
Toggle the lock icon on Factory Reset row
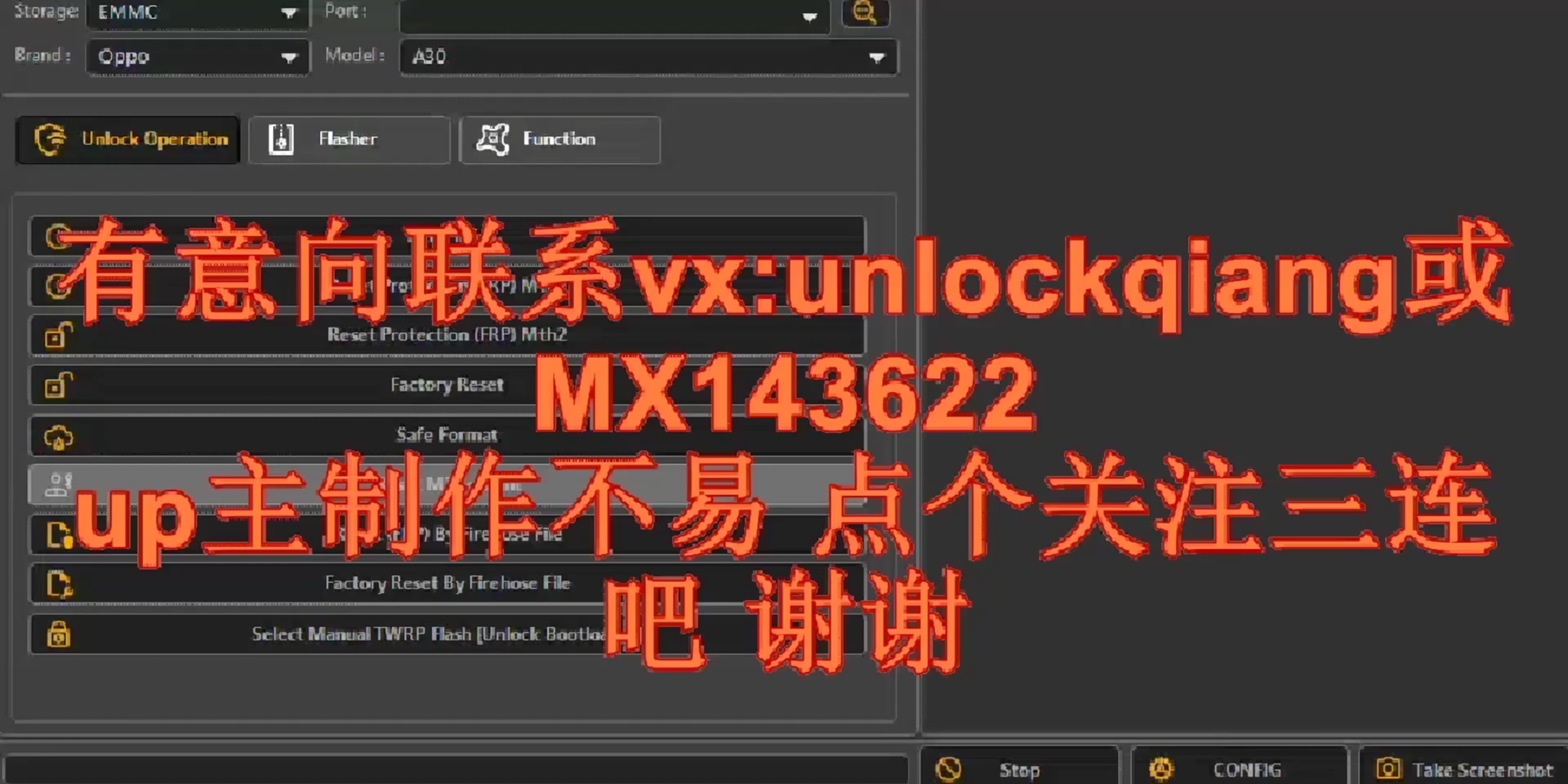[58, 385]
